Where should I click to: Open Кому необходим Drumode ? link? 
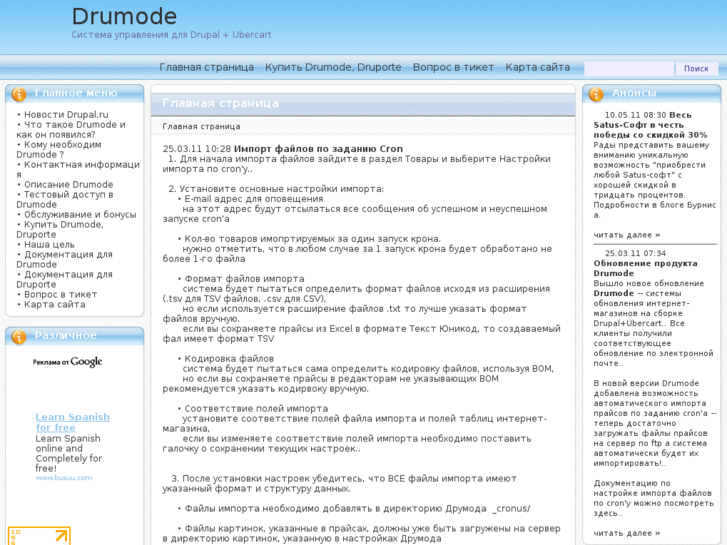tap(59, 149)
